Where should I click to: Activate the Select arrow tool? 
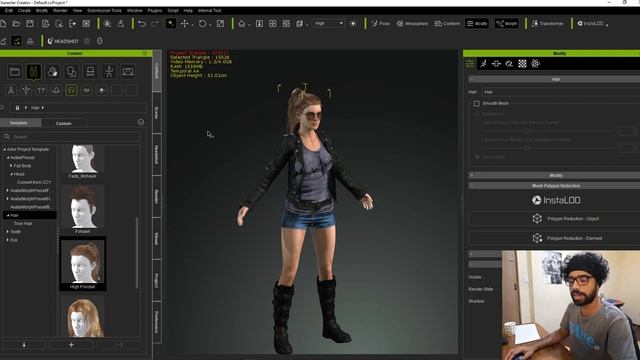point(171,24)
